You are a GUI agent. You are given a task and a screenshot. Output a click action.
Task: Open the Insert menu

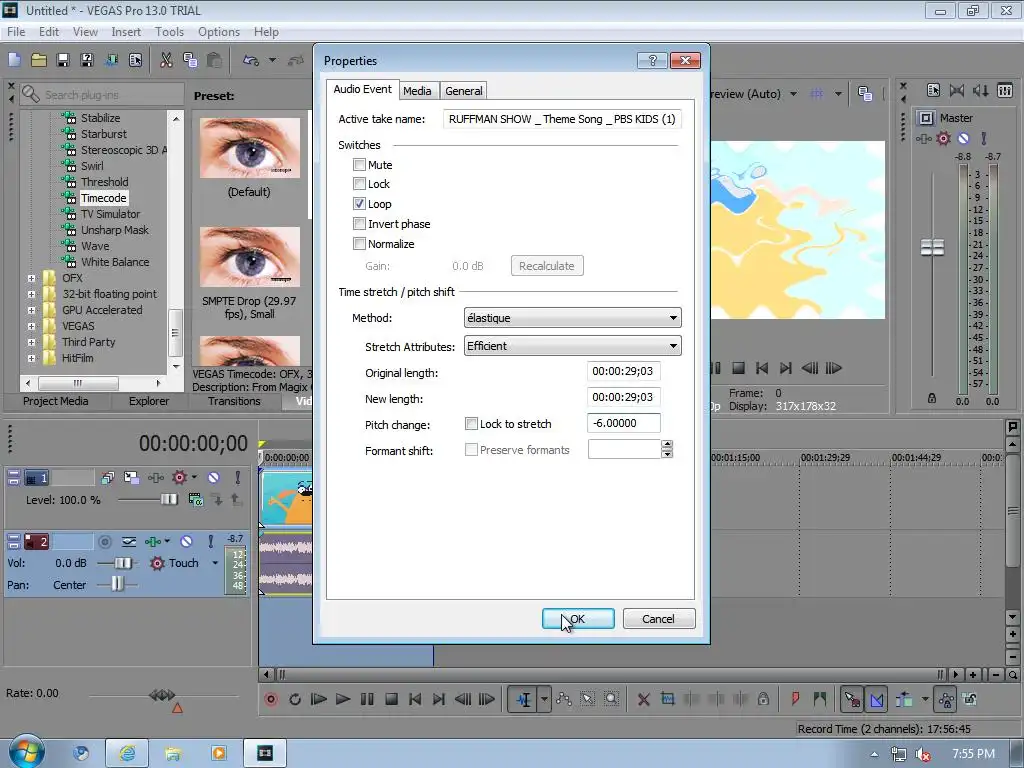tap(126, 31)
